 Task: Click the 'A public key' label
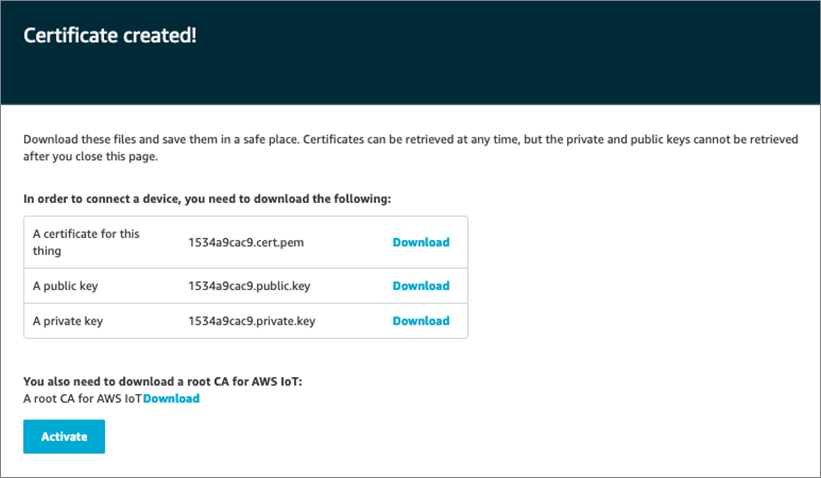pos(65,286)
